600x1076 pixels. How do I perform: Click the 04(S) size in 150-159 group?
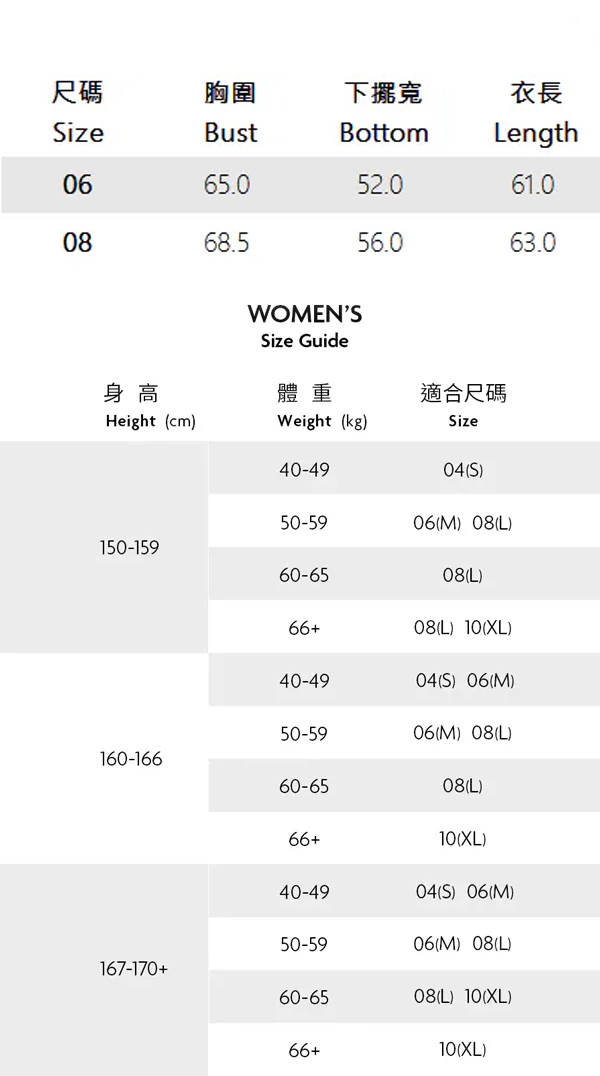[463, 470]
